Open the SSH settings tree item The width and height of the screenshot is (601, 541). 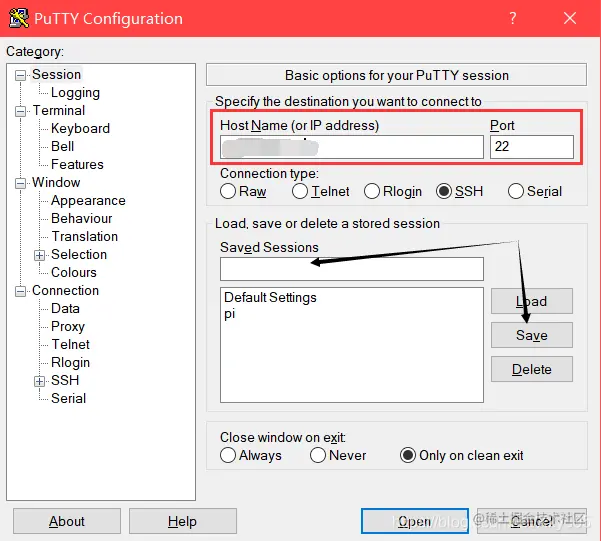pos(65,380)
